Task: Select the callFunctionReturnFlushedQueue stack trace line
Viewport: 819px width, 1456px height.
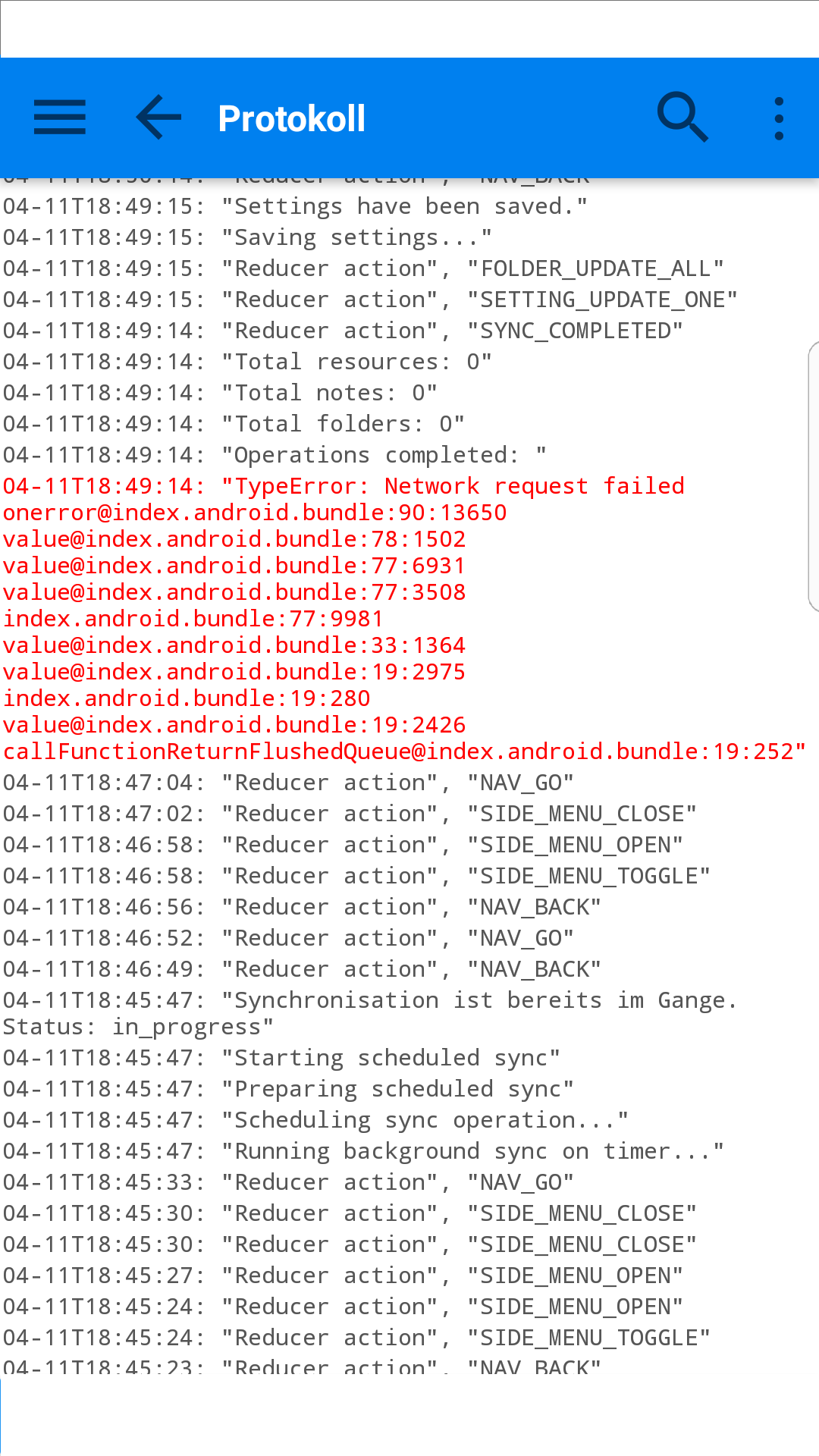Action: 402,751
